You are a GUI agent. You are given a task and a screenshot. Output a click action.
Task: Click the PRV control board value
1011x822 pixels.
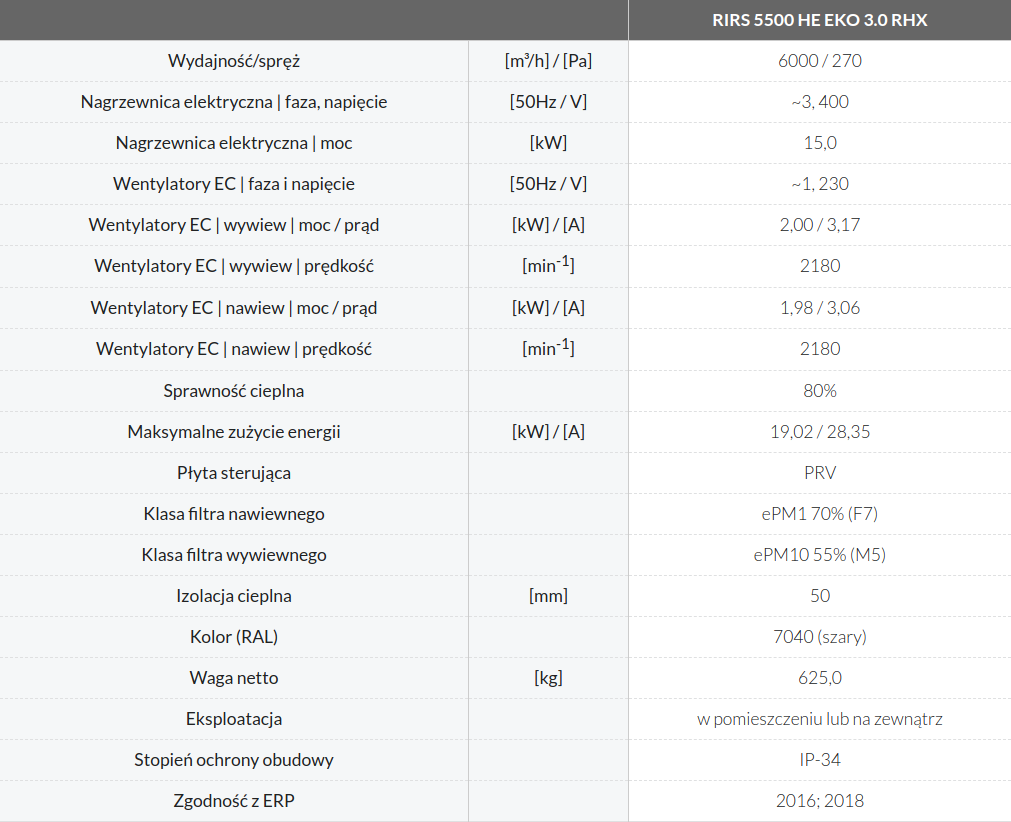click(819, 473)
